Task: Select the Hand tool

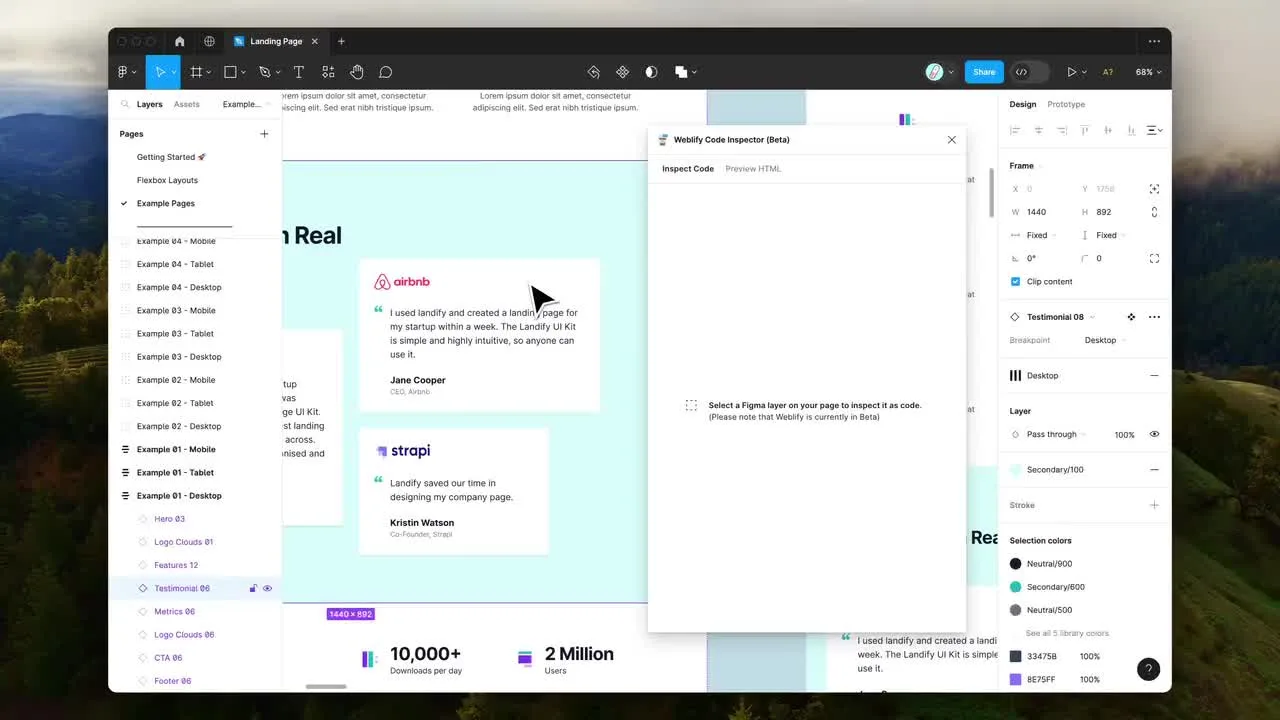Action: [x=357, y=72]
